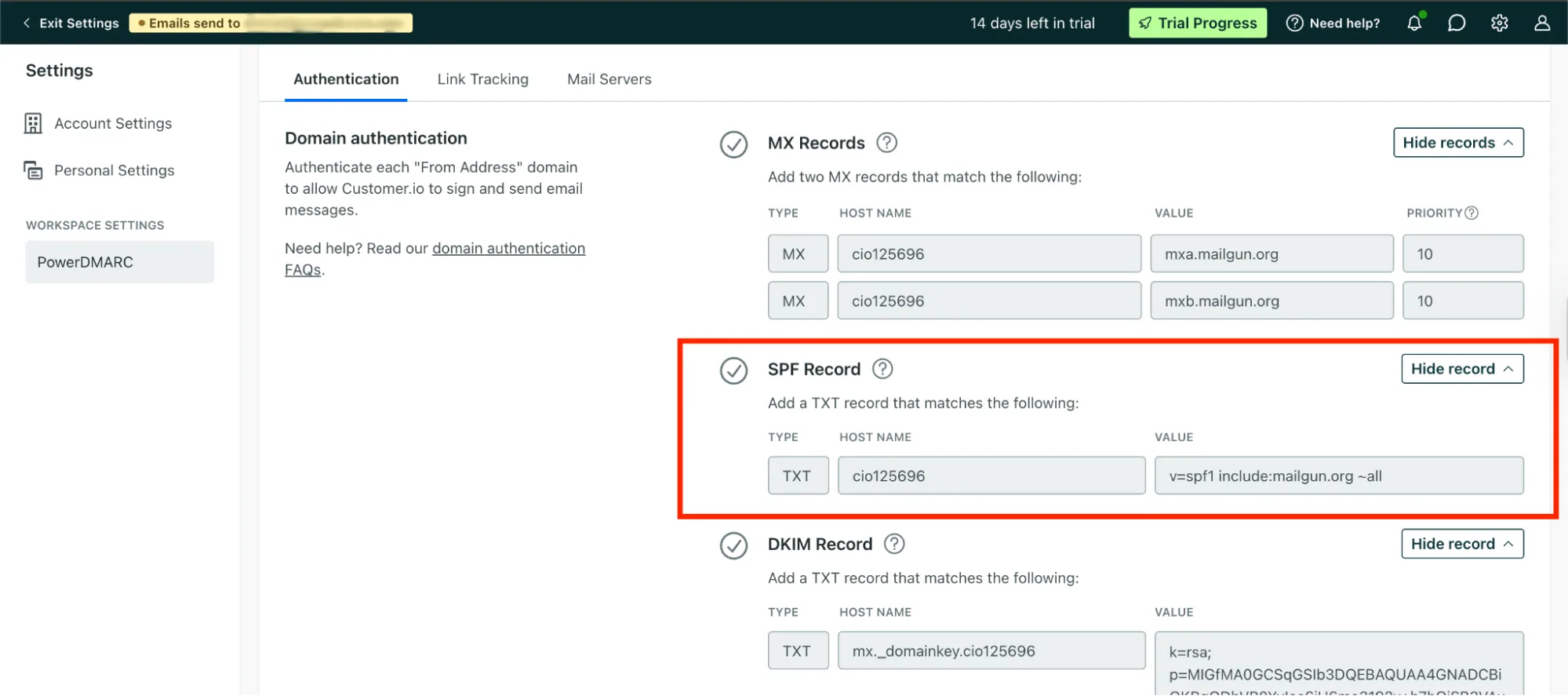This screenshot has width=1568, height=696.
Task: Click the Priority help icon
Action: (1472, 213)
